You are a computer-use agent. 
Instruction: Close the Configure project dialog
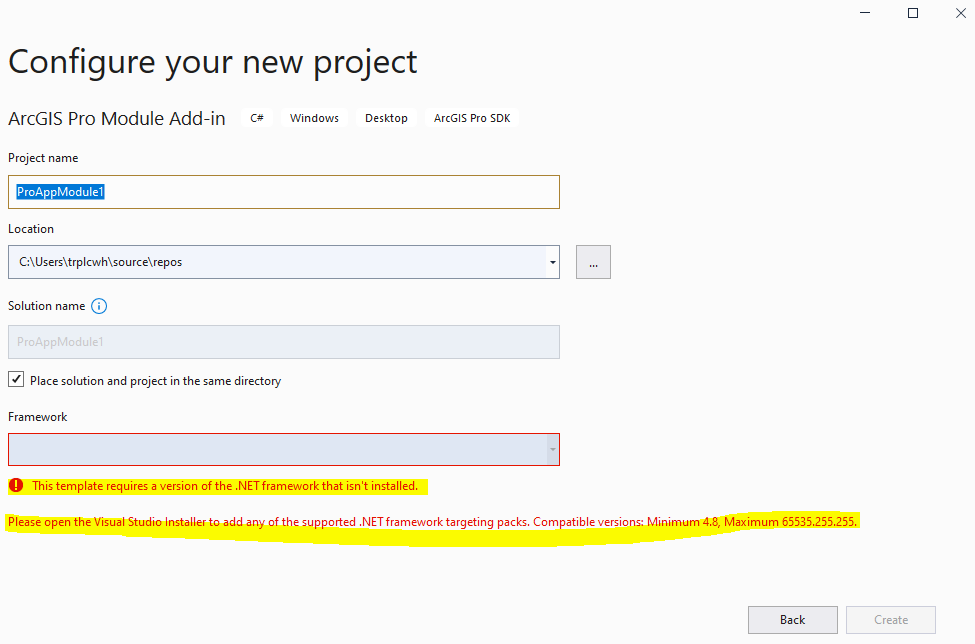click(x=961, y=13)
